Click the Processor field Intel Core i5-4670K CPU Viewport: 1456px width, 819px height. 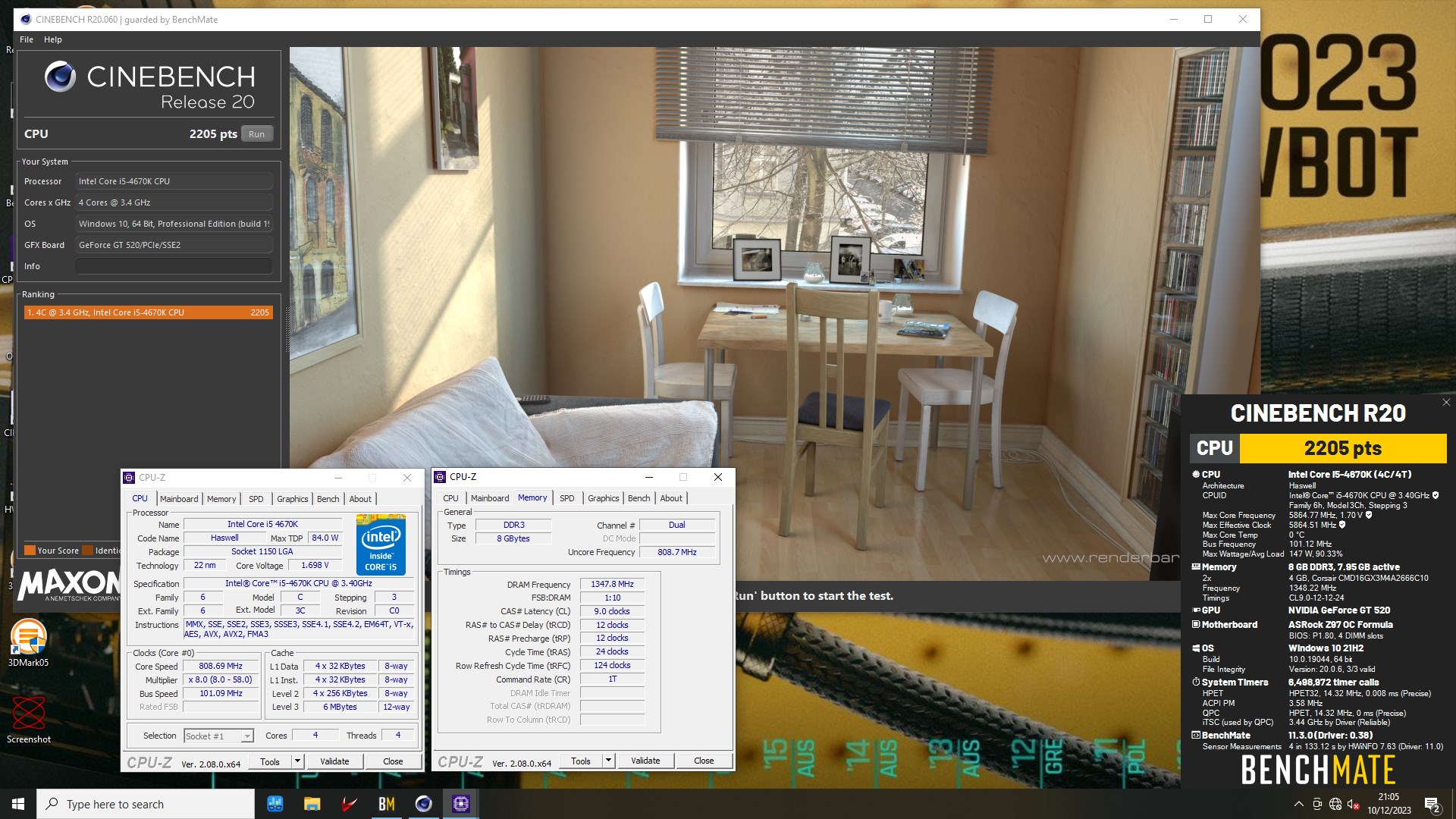click(174, 181)
